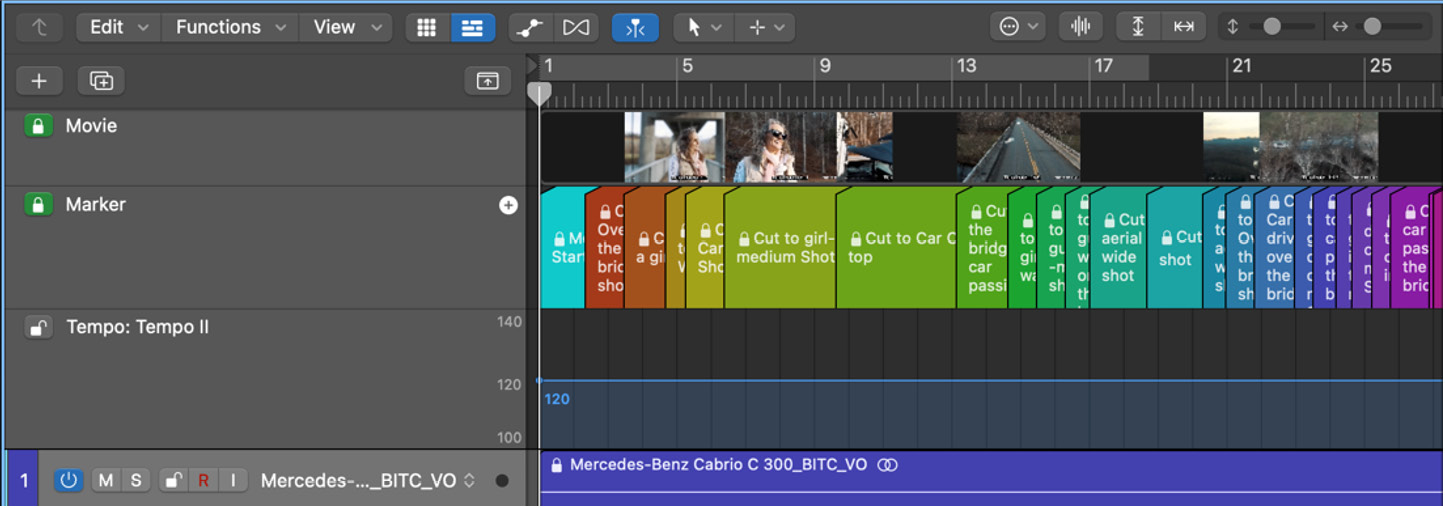Click the aerial road movie thumbnail
Image resolution: width=1445 pixels, height=508 pixels.
pos(1019,147)
